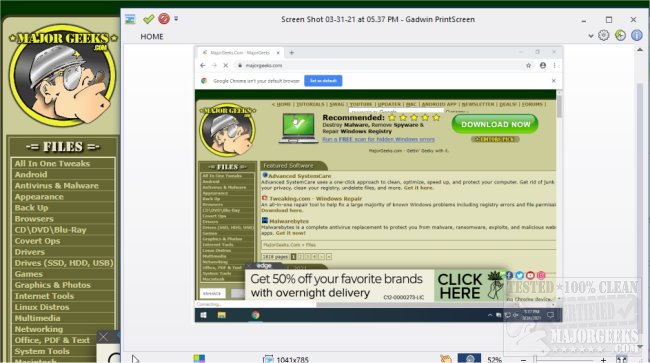Switch to the HOME ribbon tab
Image resolution: width=650 pixels, height=363 pixels.
pos(152,36)
